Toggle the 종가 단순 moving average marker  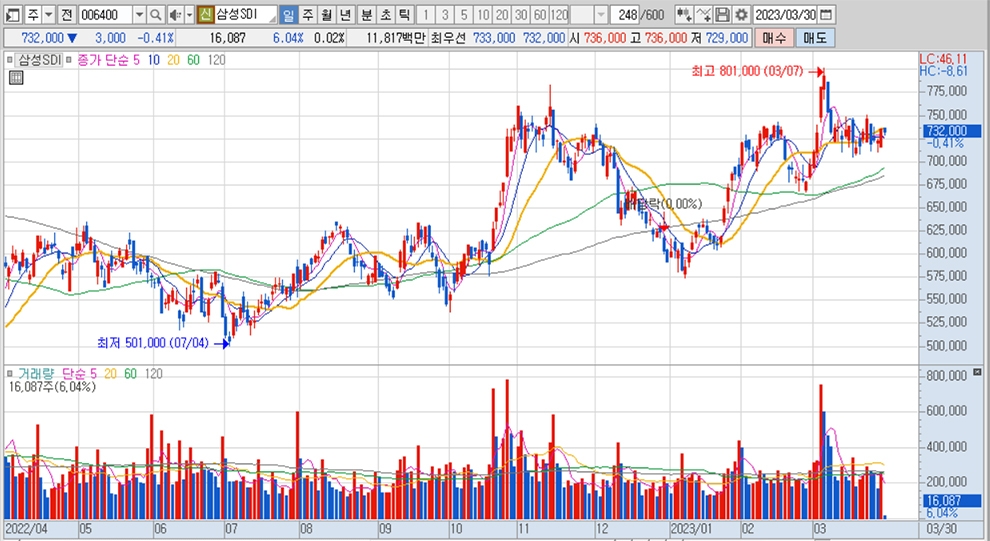[x=68, y=60]
